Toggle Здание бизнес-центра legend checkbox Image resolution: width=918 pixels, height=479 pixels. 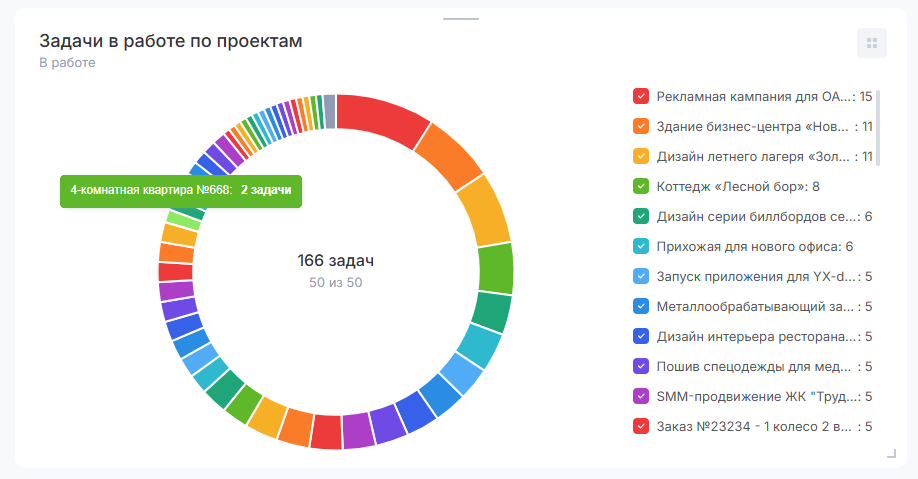[x=641, y=127]
